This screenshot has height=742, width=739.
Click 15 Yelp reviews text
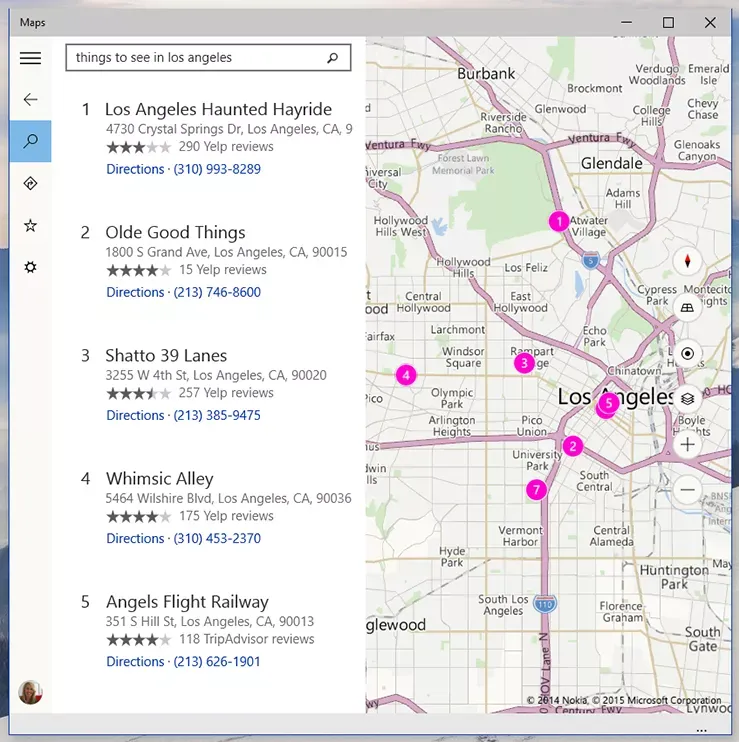[x=222, y=270]
